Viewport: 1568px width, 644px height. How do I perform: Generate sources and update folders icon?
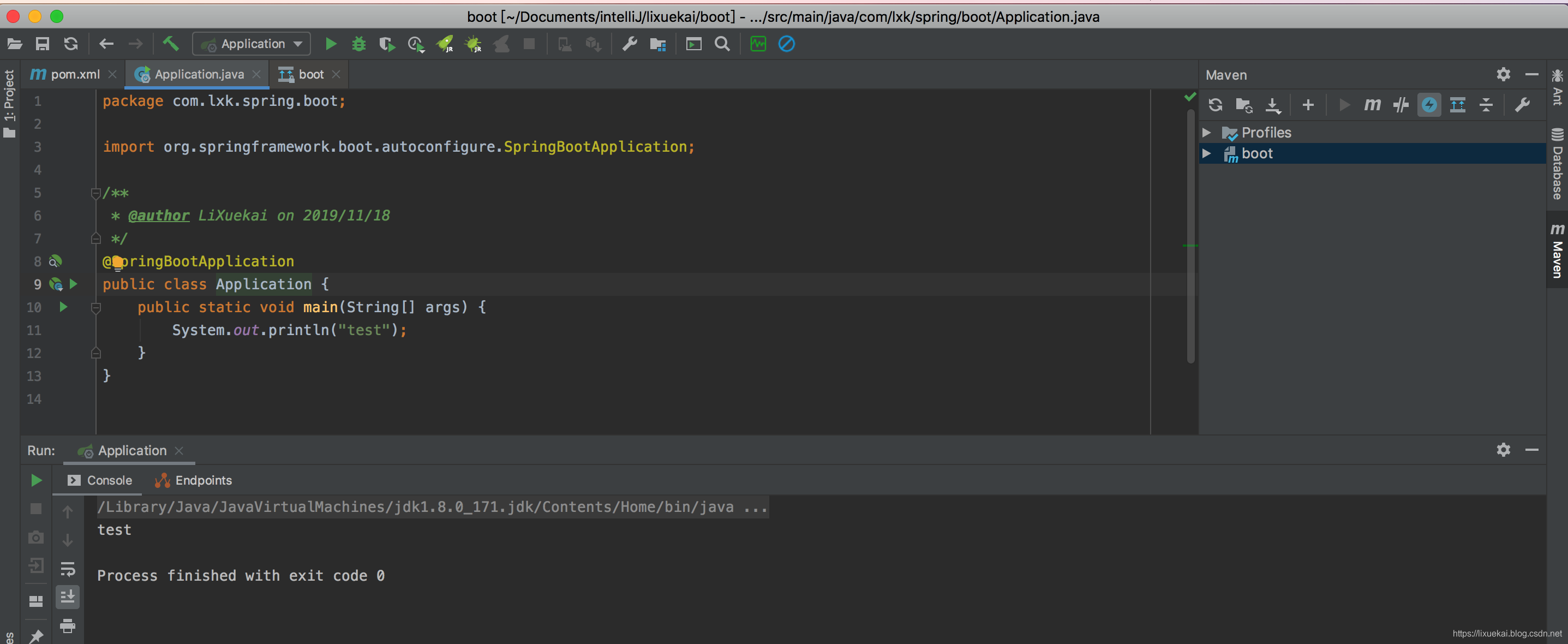pos(1243,105)
